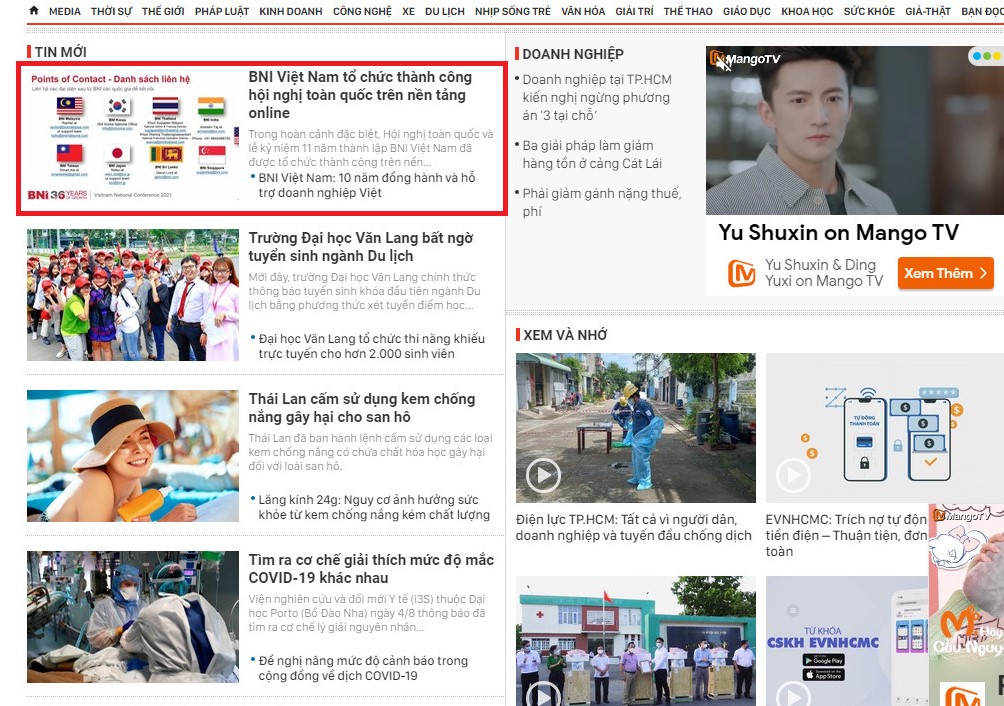Click the CSKH EVNHCMC video thumbnail
1004x706 pixels.
pos(846,641)
